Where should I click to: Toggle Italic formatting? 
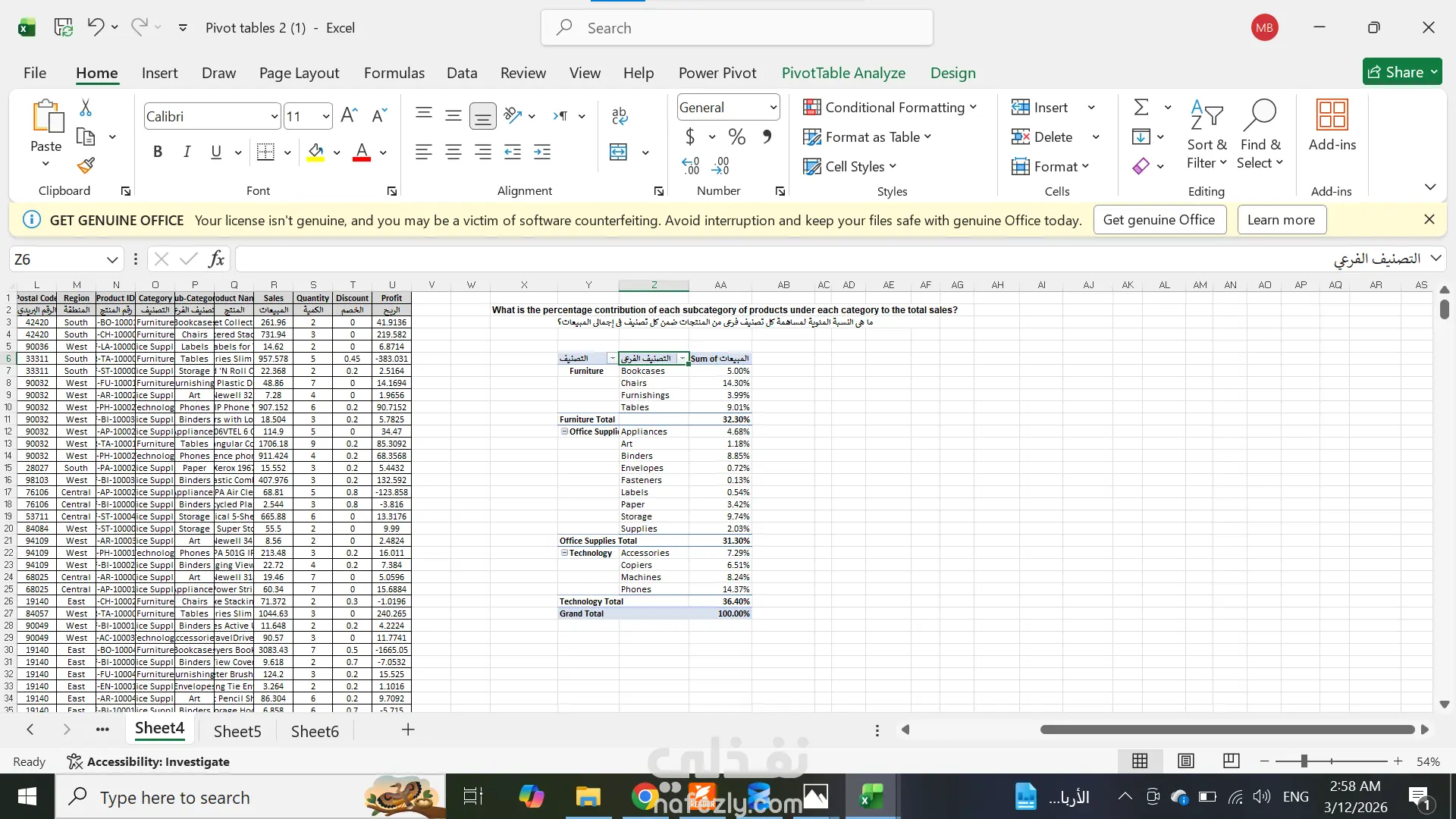[187, 152]
